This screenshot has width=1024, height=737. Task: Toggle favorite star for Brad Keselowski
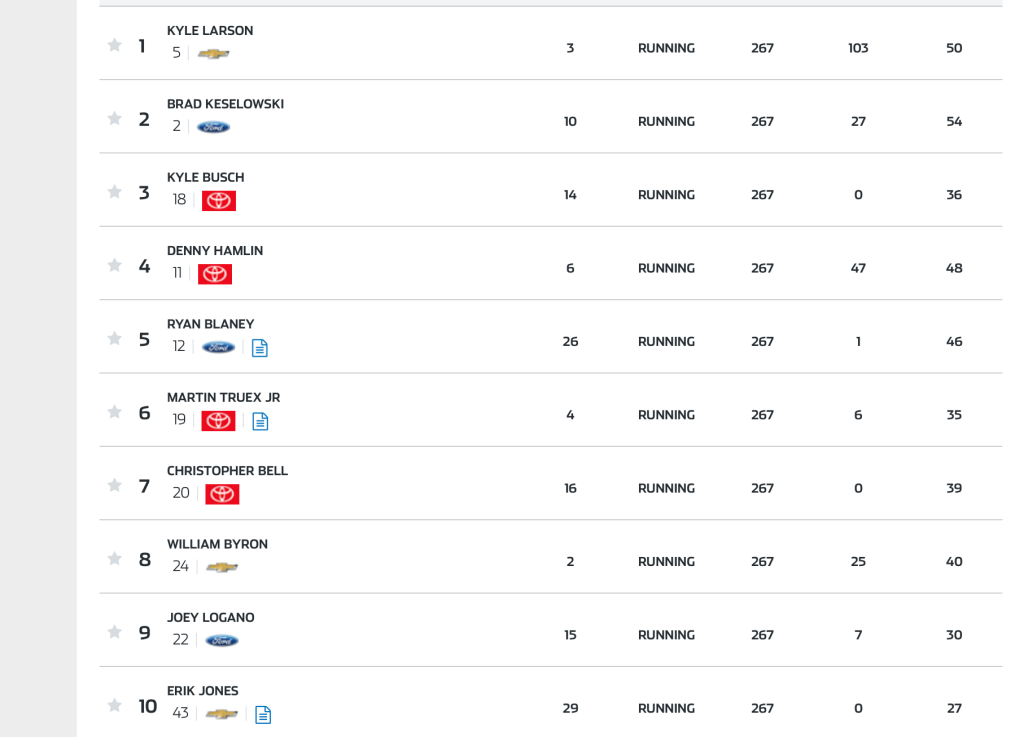pyautogui.click(x=115, y=118)
